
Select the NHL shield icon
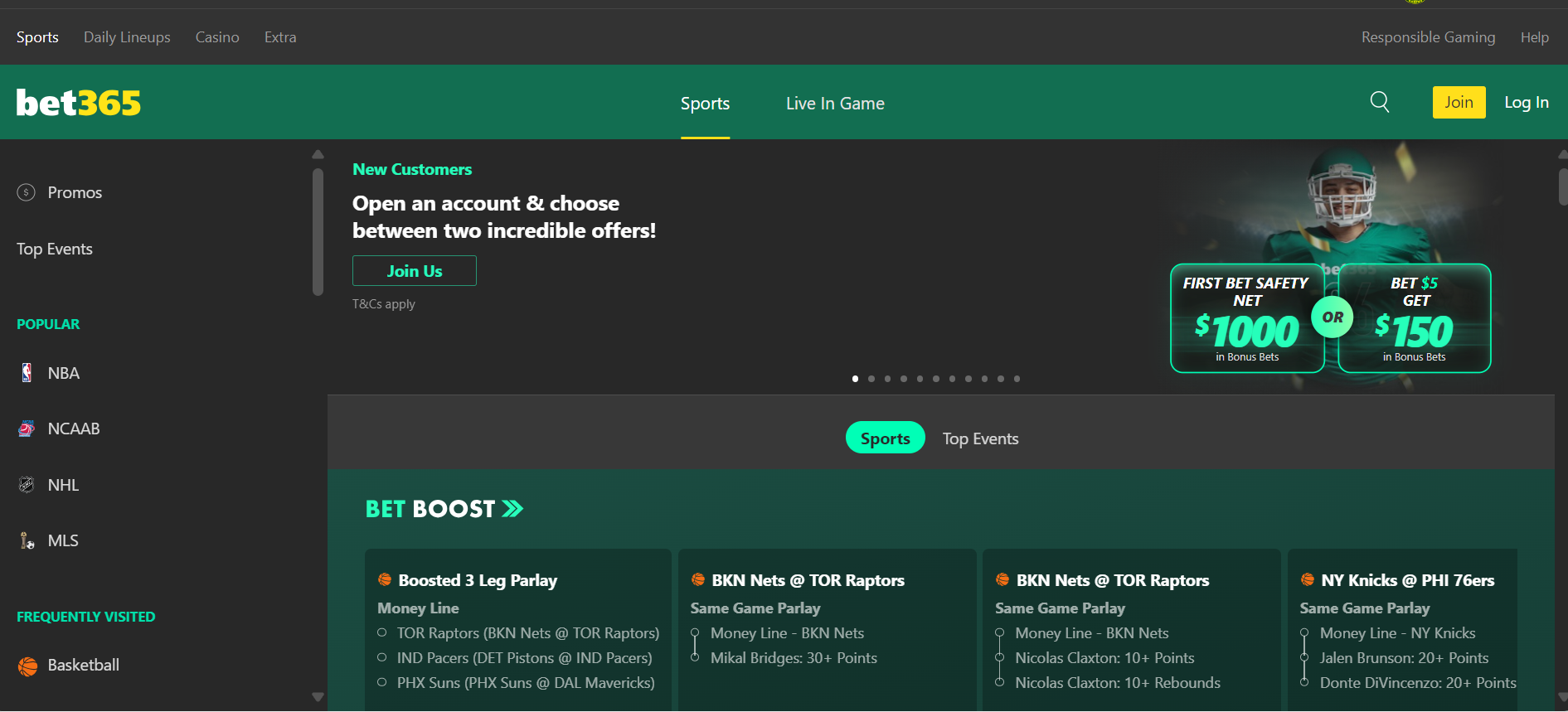point(27,485)
